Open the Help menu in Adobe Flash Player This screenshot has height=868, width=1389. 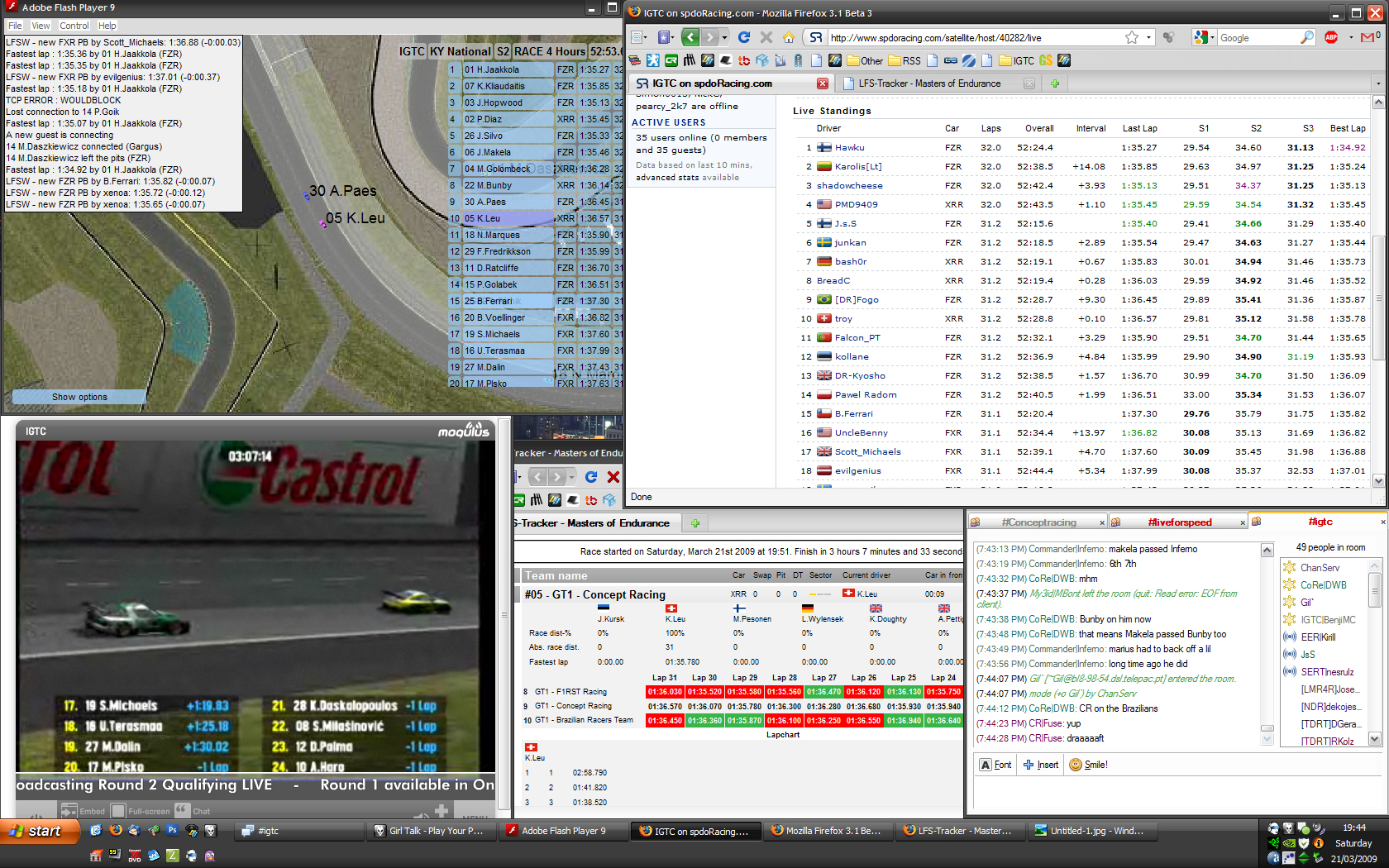(x=107, y=26)
